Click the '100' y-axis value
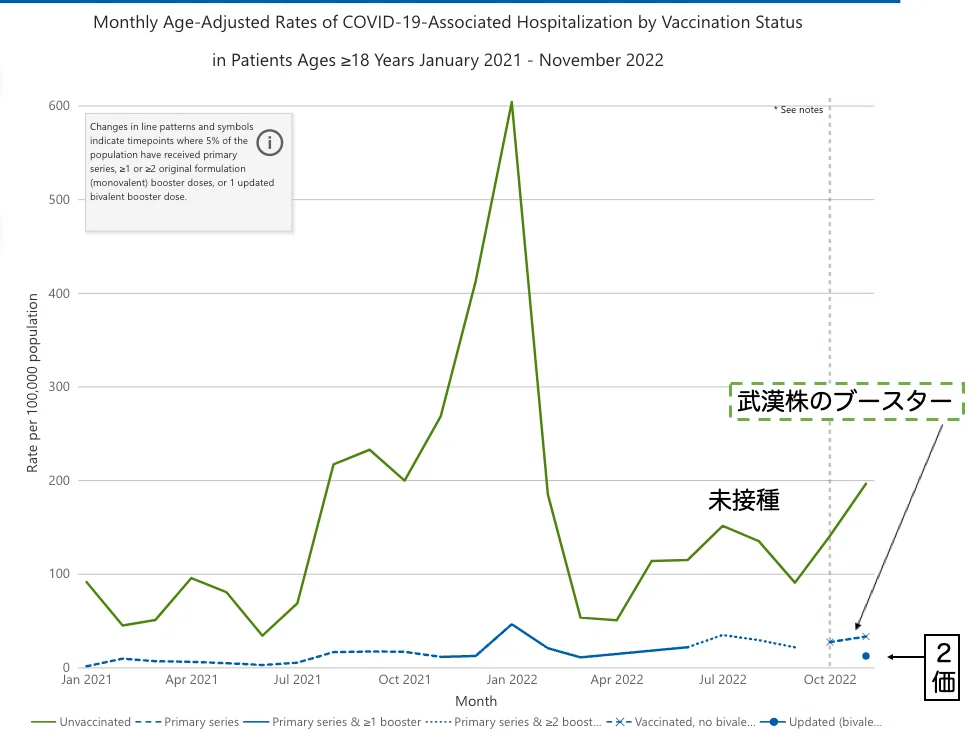 click(59, 574)
